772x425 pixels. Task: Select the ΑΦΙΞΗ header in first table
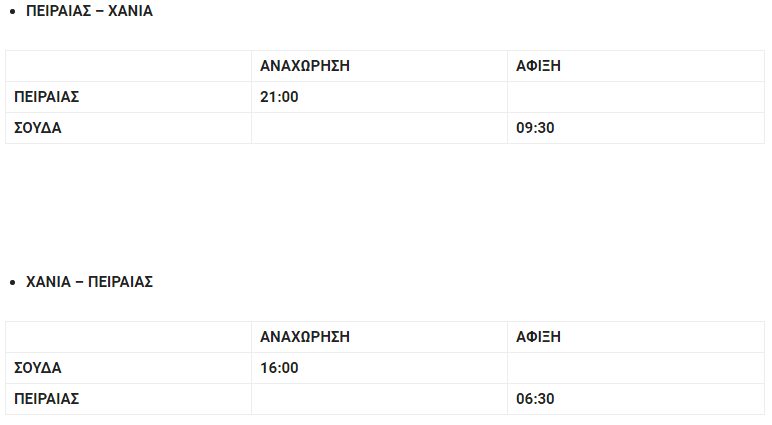[538, 66]
